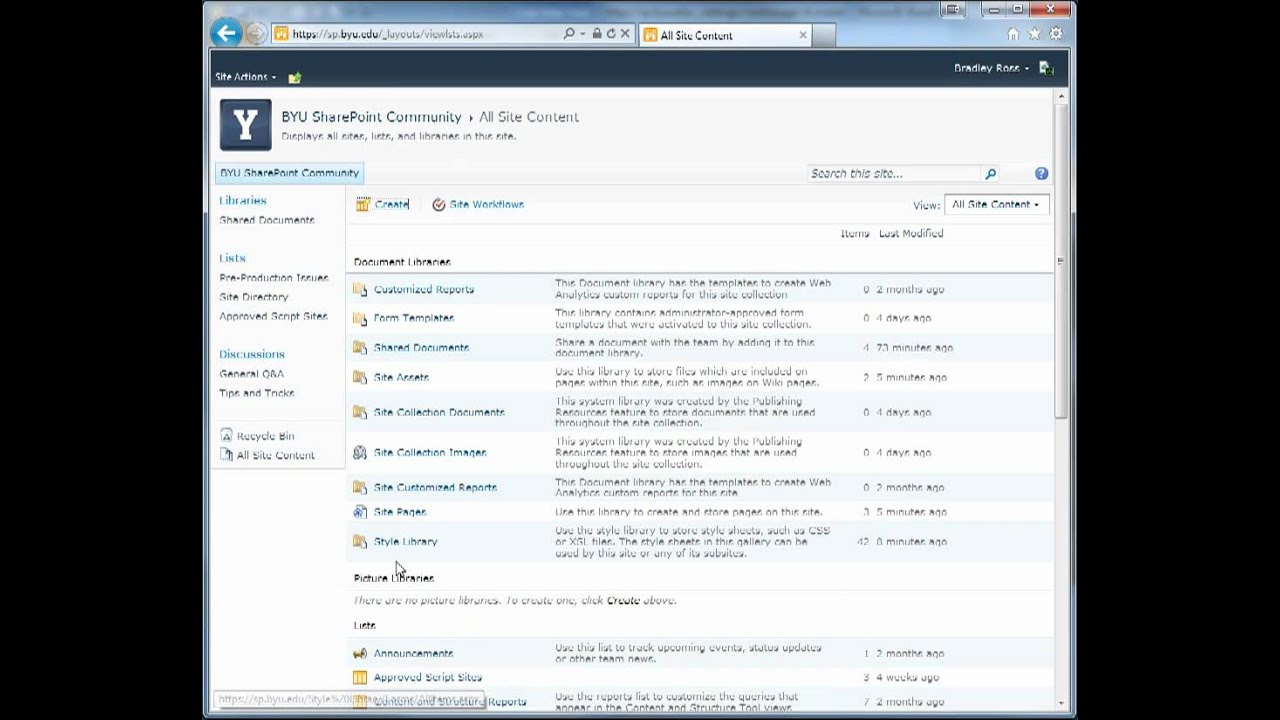The width and height of the screenshot is (1280, 720).
Task: Go back with the browser back arrow
Action: coord(226,33)
